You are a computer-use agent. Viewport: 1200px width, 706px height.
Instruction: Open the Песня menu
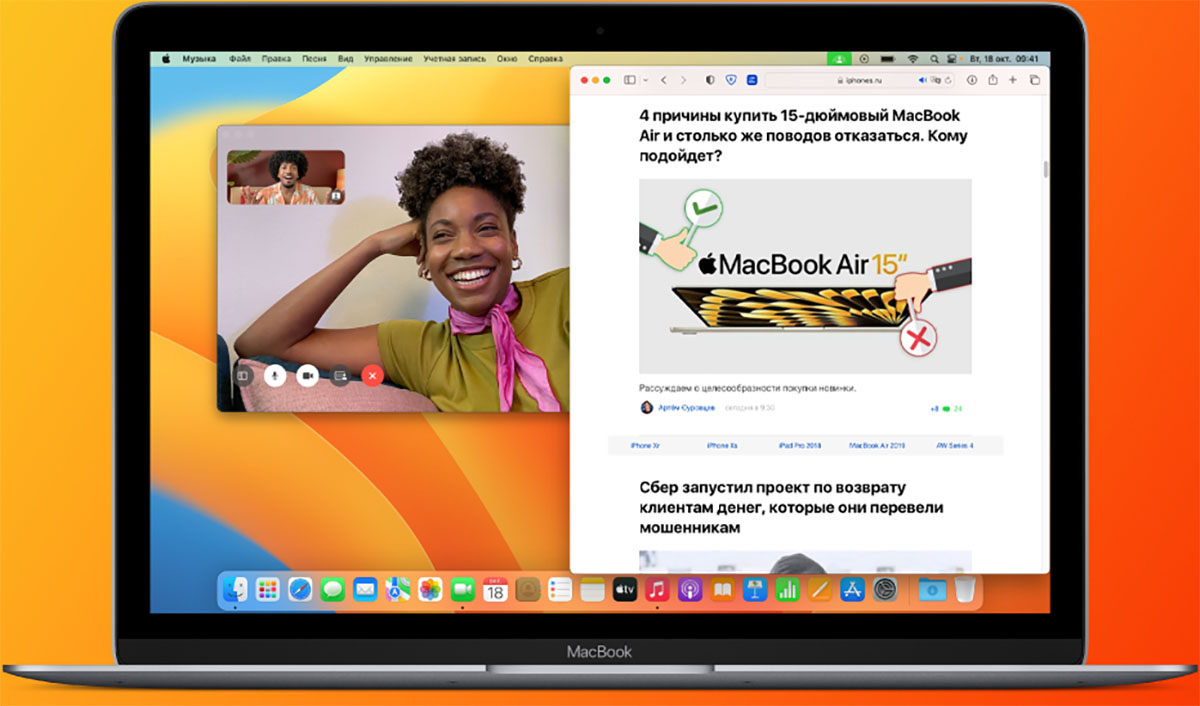pyautogui.click(x=314, y=59)
